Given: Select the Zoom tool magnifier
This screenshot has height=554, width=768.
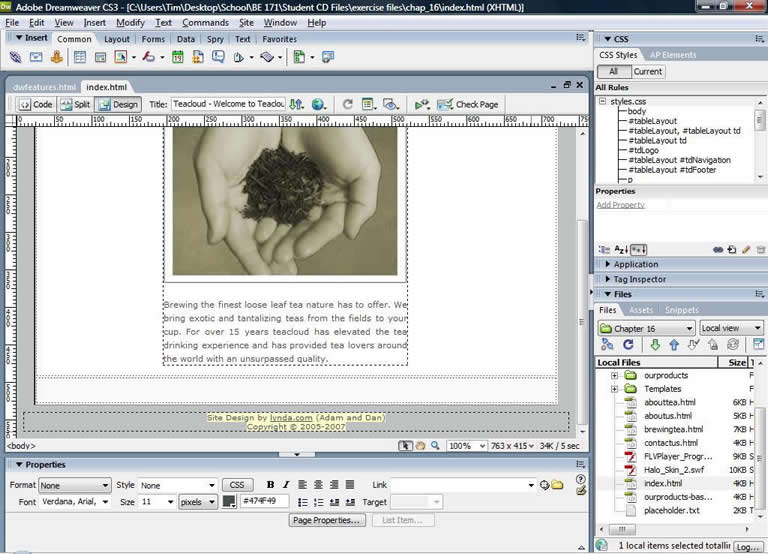Looking at the screenshot, I should pos(435,446).
